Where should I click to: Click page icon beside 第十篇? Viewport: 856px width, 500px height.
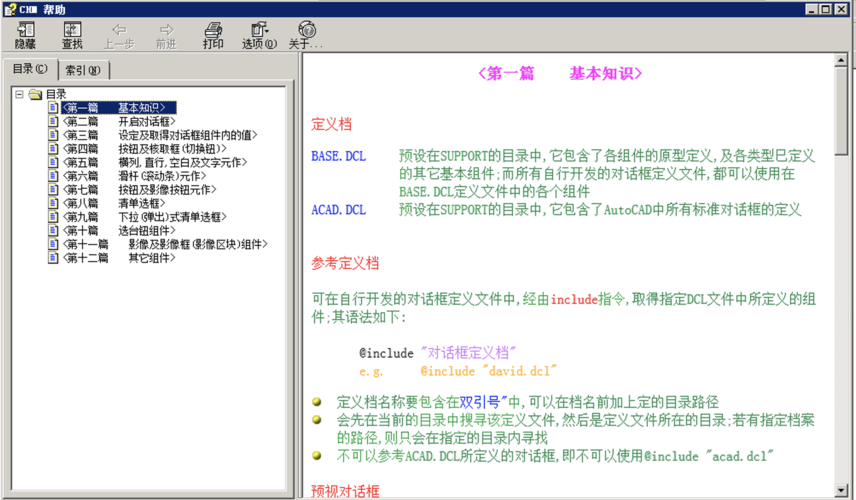[x=53, y=230]
